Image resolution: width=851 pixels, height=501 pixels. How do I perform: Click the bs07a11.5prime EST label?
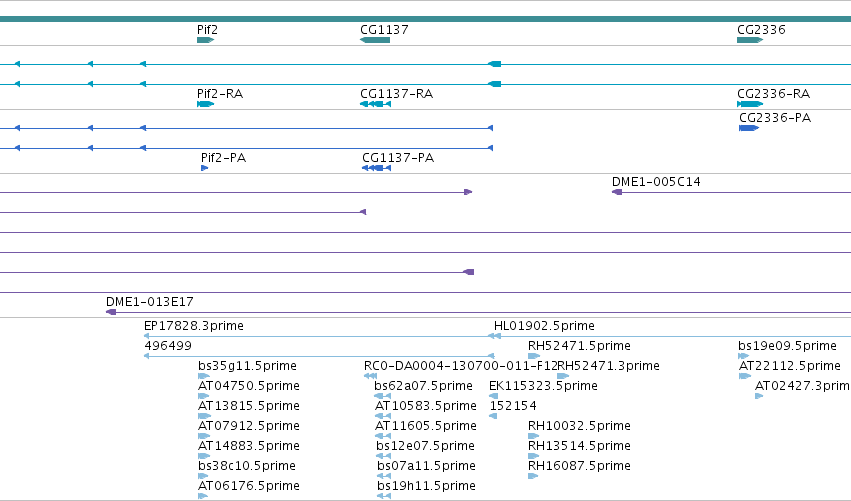tap(427, 466)
